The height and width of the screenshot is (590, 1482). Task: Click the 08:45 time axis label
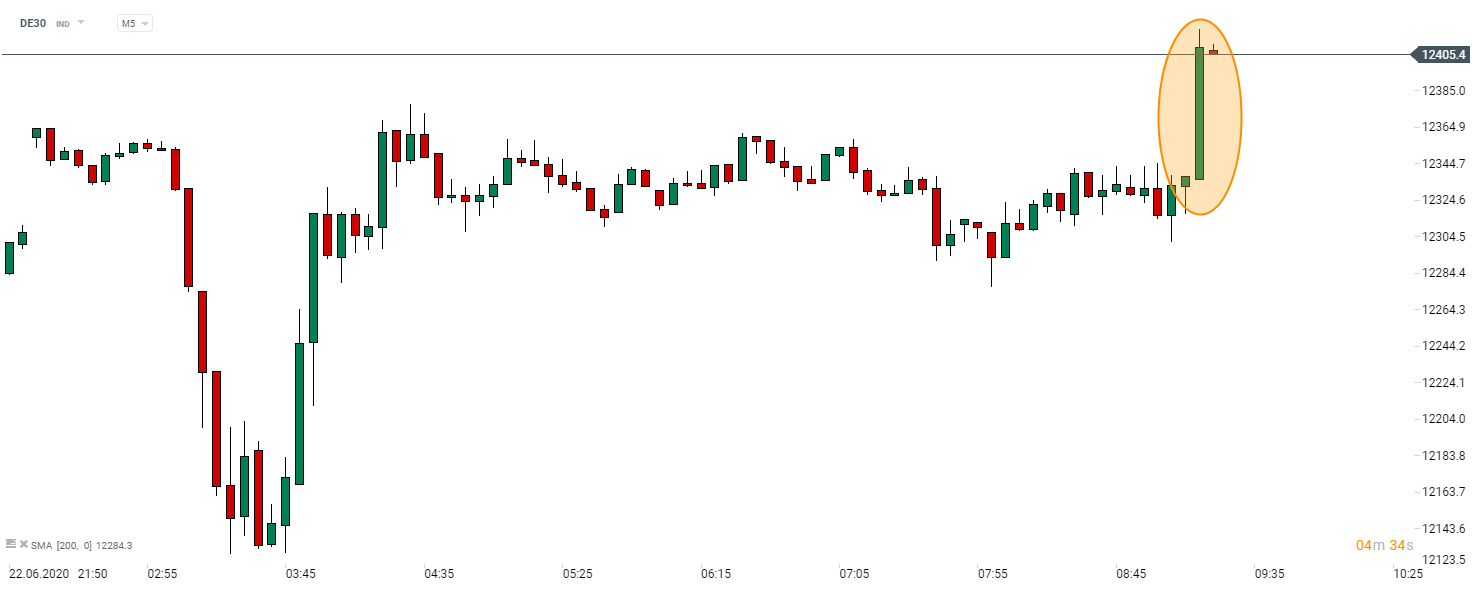(x=1131, y=574)
